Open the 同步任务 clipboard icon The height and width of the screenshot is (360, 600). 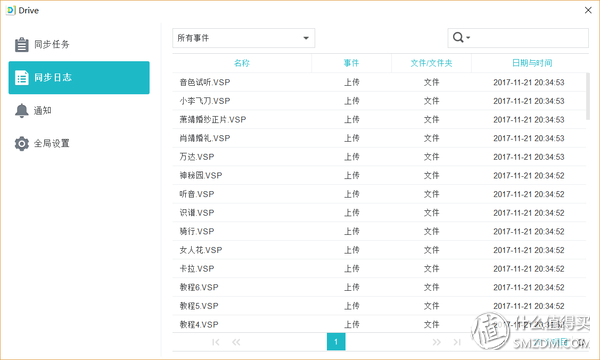click(x=21, y=45)
